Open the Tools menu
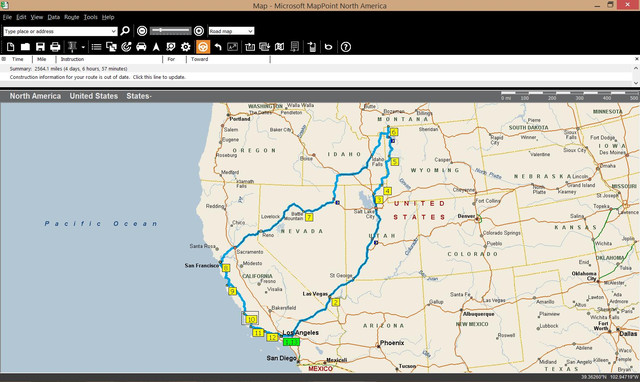 tap(91, 17)
